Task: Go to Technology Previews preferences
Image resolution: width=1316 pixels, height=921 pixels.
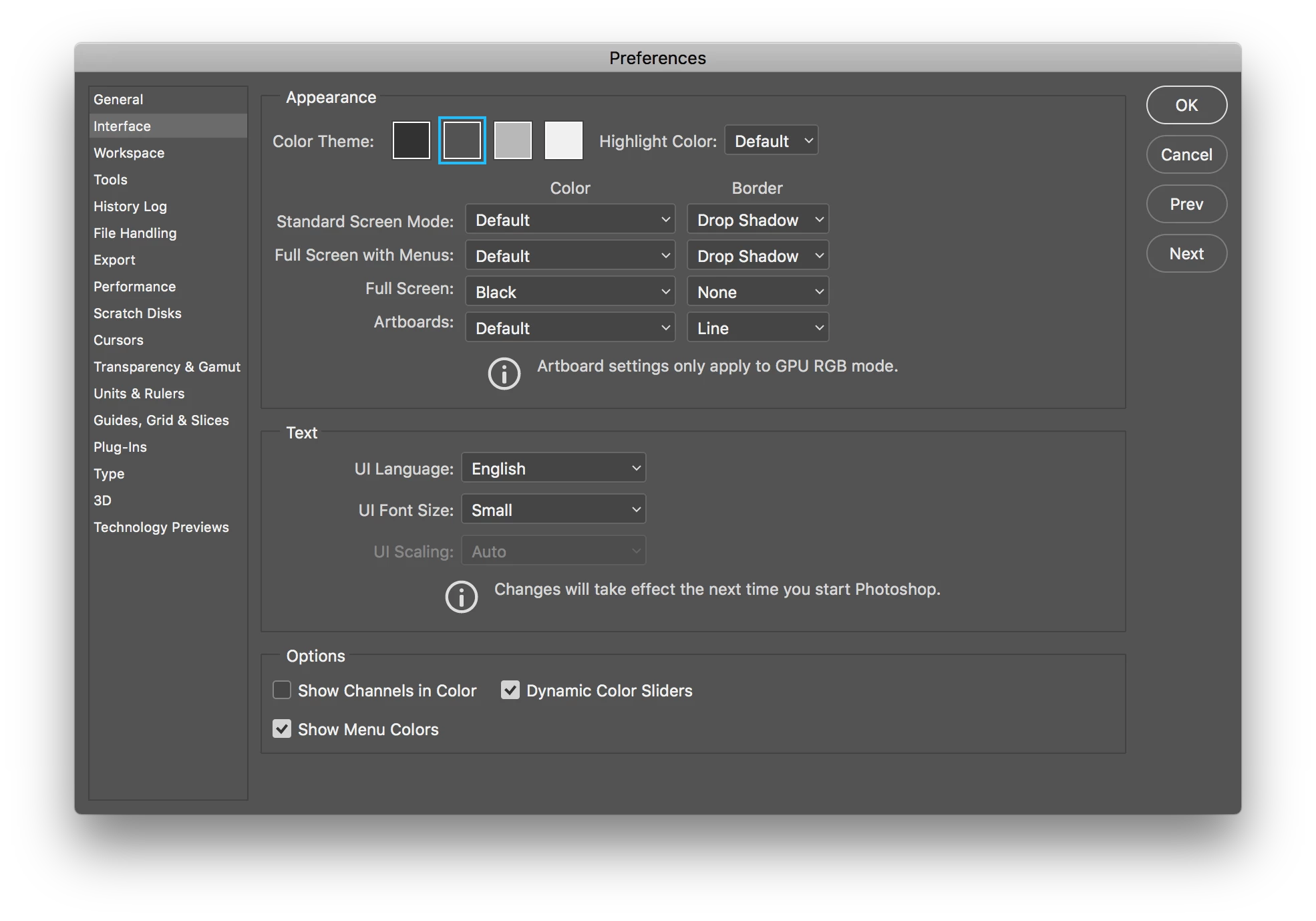Action: click(161, 527)
